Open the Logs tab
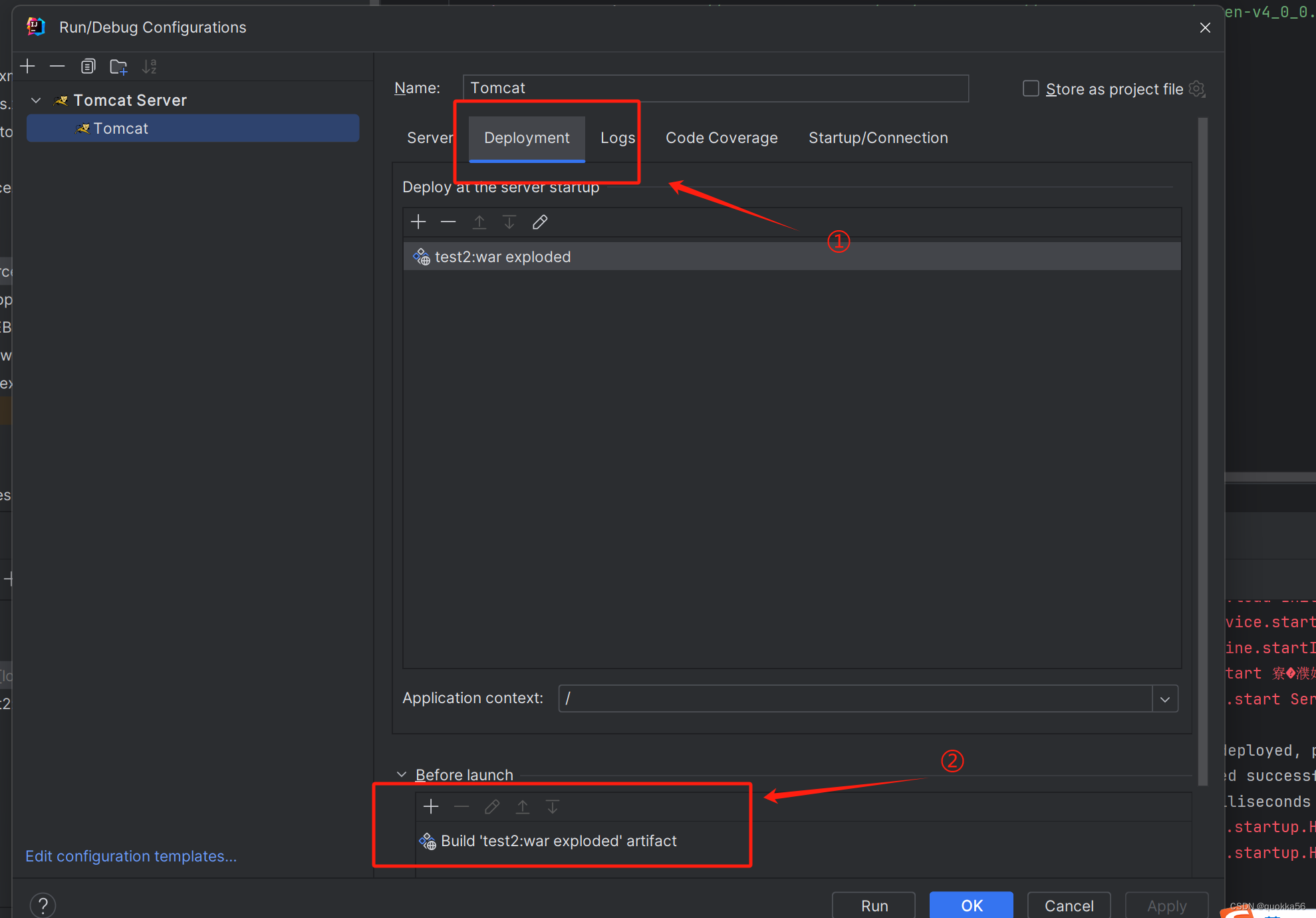 point(618,138)
